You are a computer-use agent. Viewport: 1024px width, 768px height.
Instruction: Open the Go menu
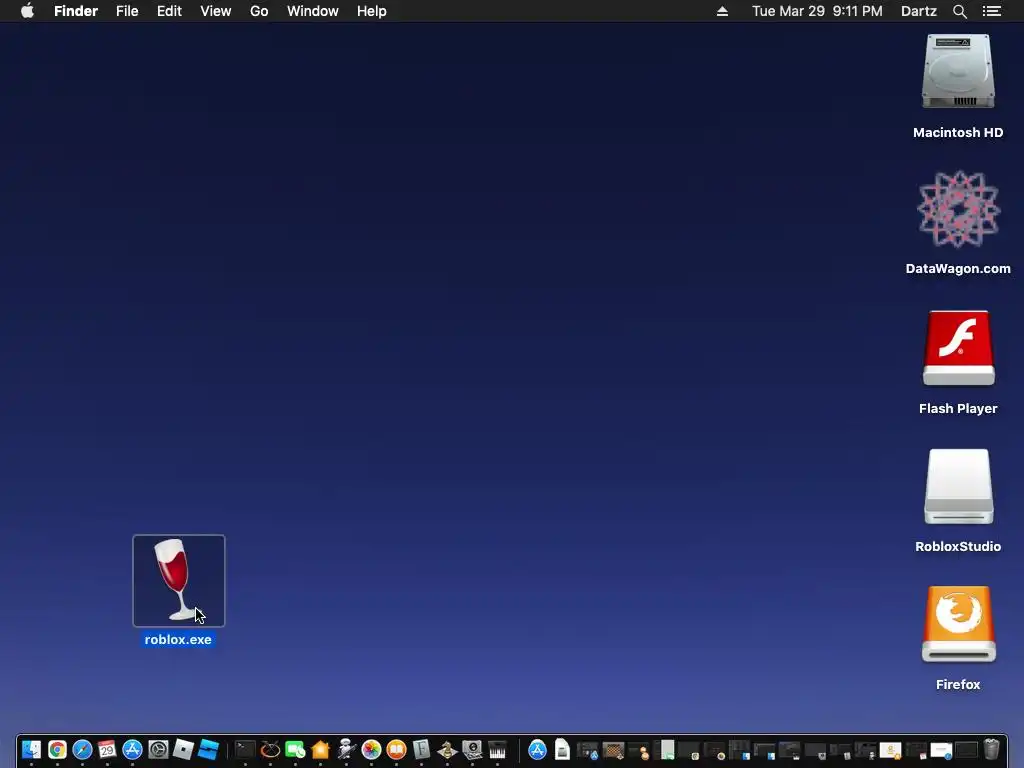coord(259,11)
